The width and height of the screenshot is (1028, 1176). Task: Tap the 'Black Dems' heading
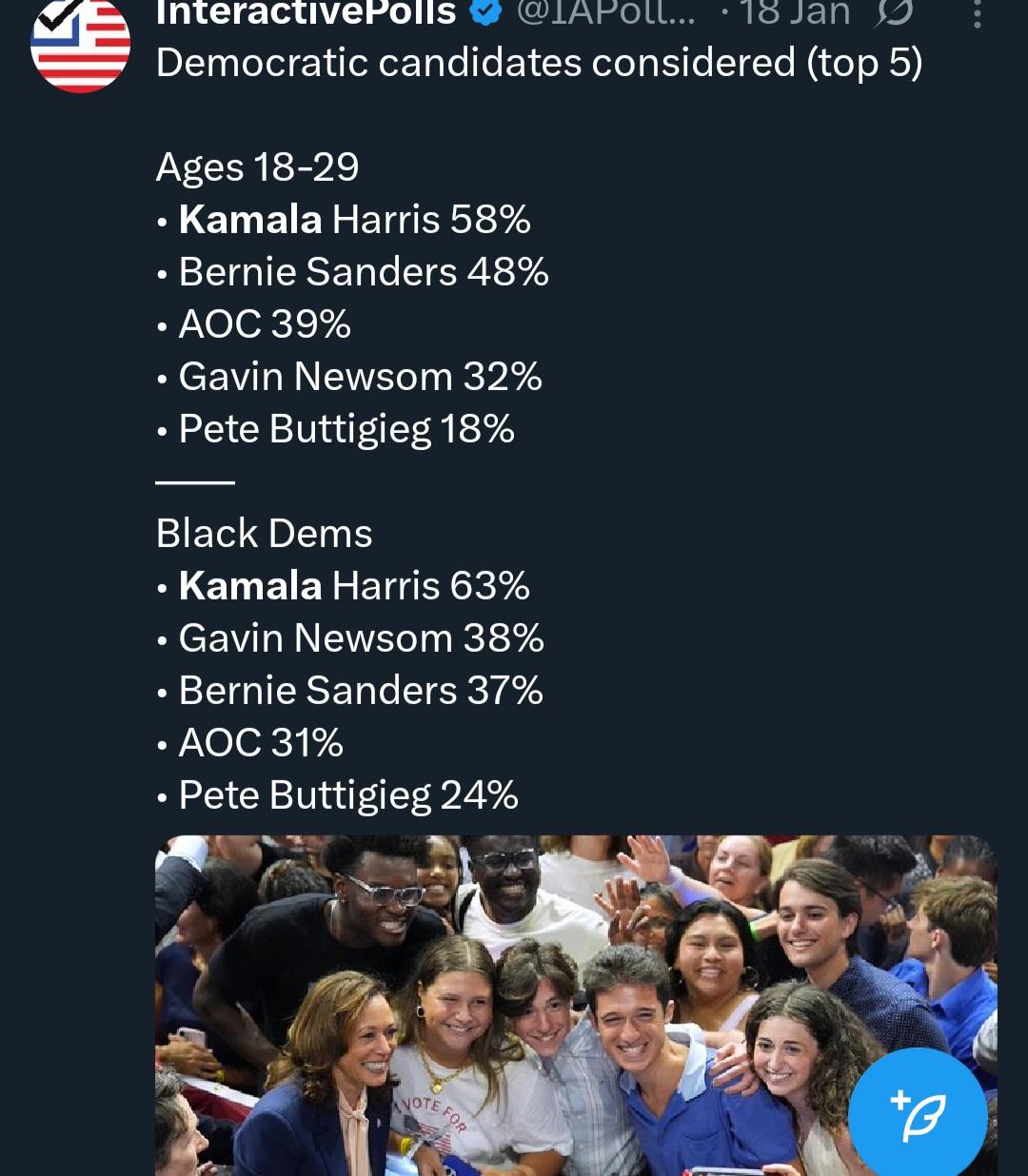click(x=264, y=534)
